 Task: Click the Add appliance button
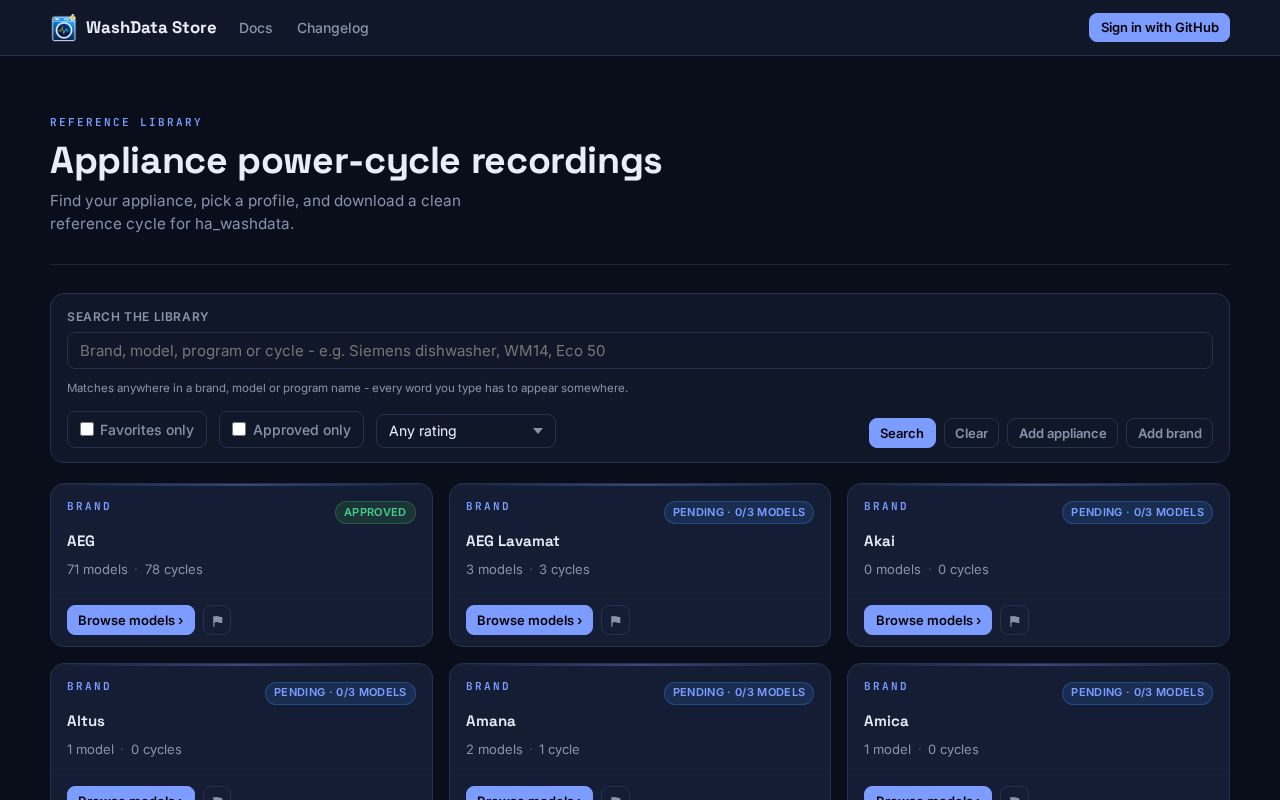click(1062, 433)
